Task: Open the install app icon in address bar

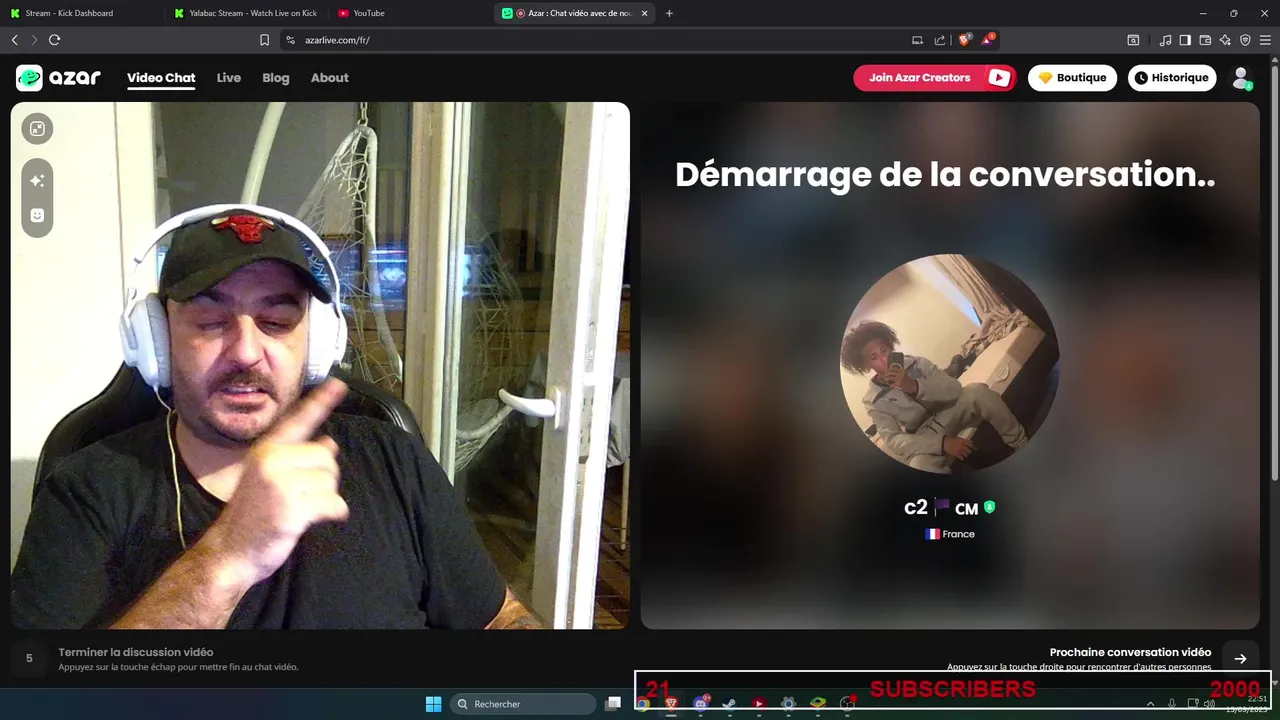Action: (917, 40)
